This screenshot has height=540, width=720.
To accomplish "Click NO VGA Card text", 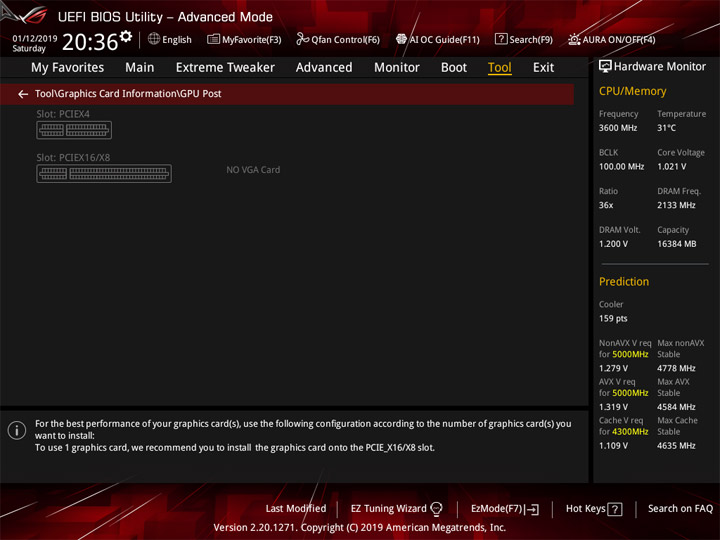I will pos(253,170).
